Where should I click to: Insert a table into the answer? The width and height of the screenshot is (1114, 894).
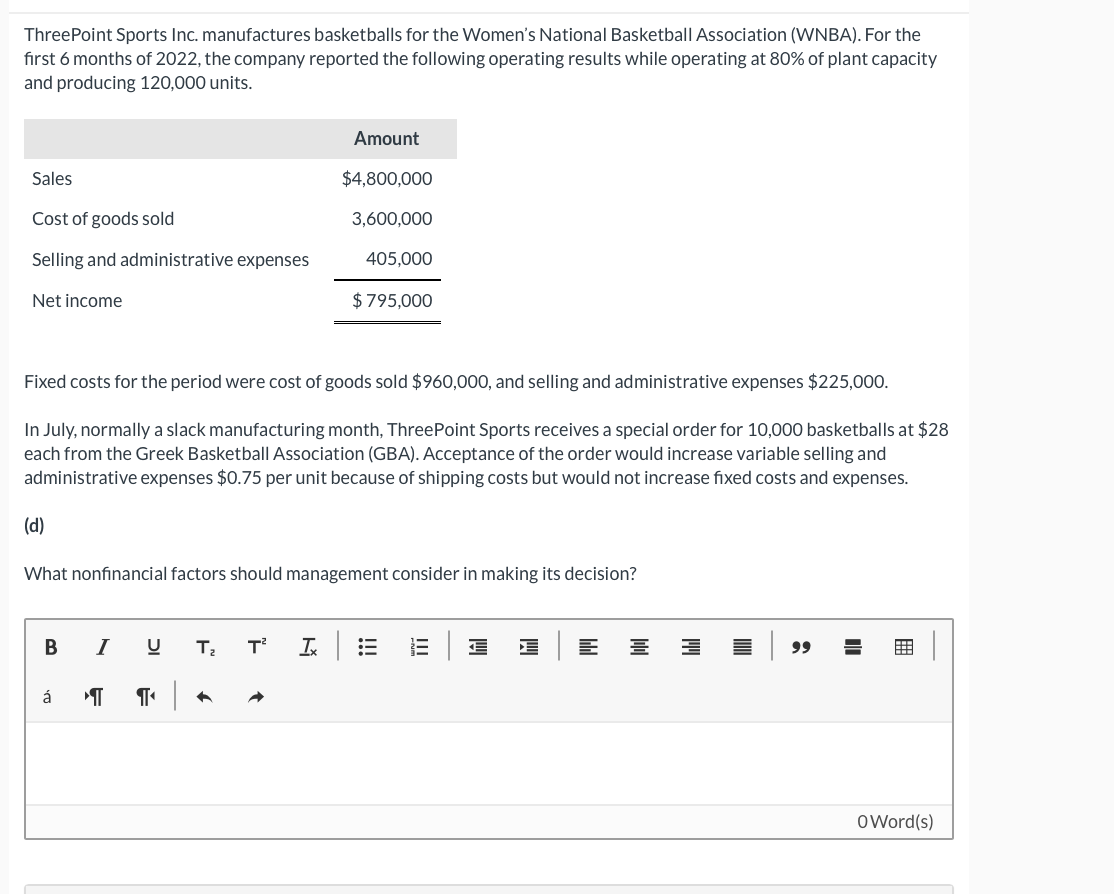point(903,647)
